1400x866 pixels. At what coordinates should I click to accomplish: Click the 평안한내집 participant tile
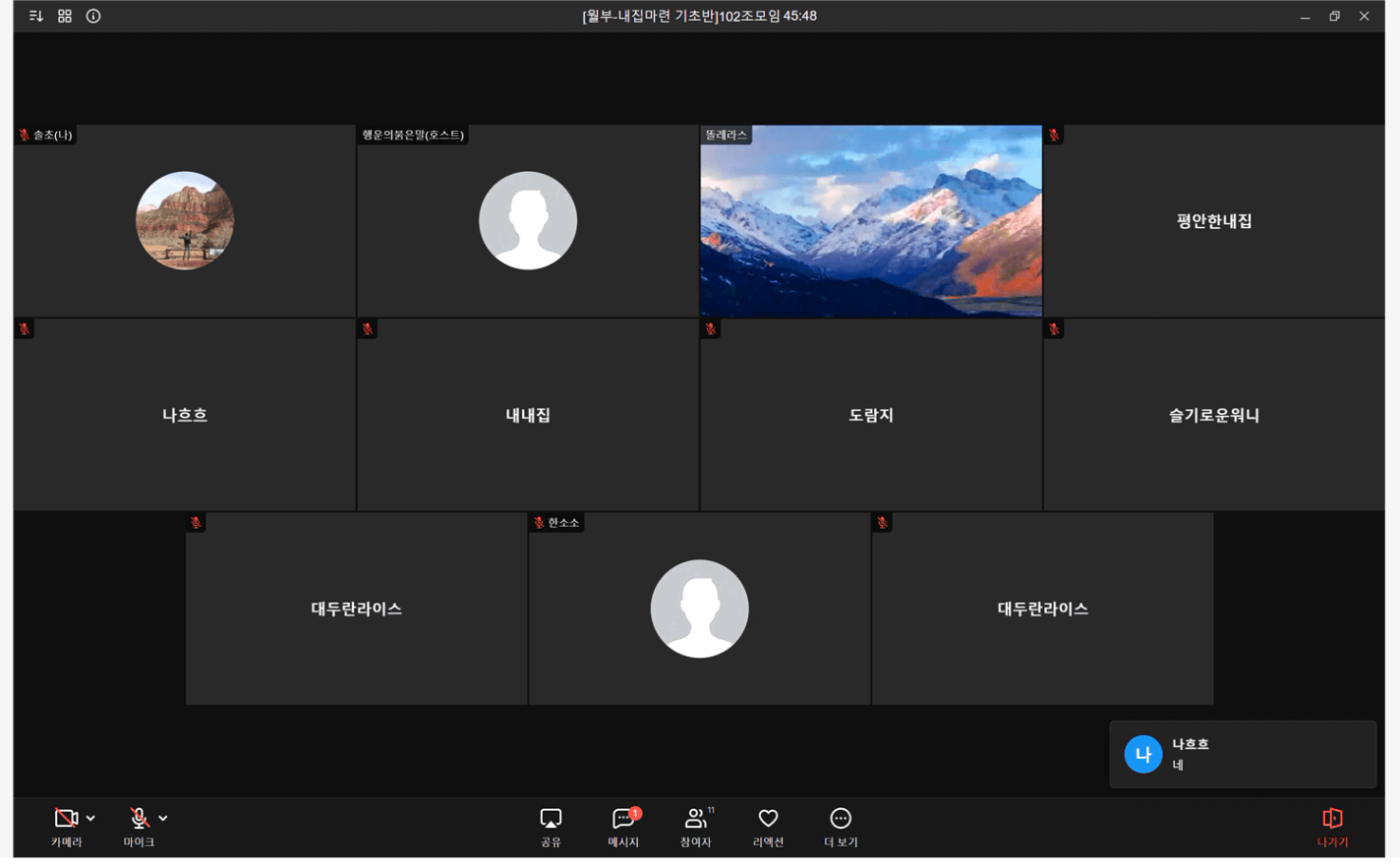tap(1214, 221)
